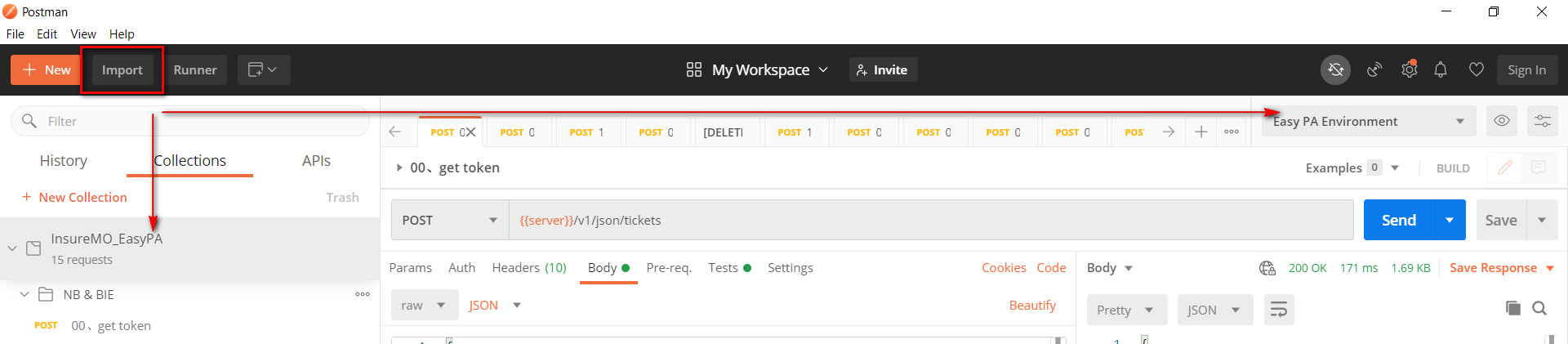Open Params tab of request
The height and width of the screenshot is (344, 1568).
[411, 267]
